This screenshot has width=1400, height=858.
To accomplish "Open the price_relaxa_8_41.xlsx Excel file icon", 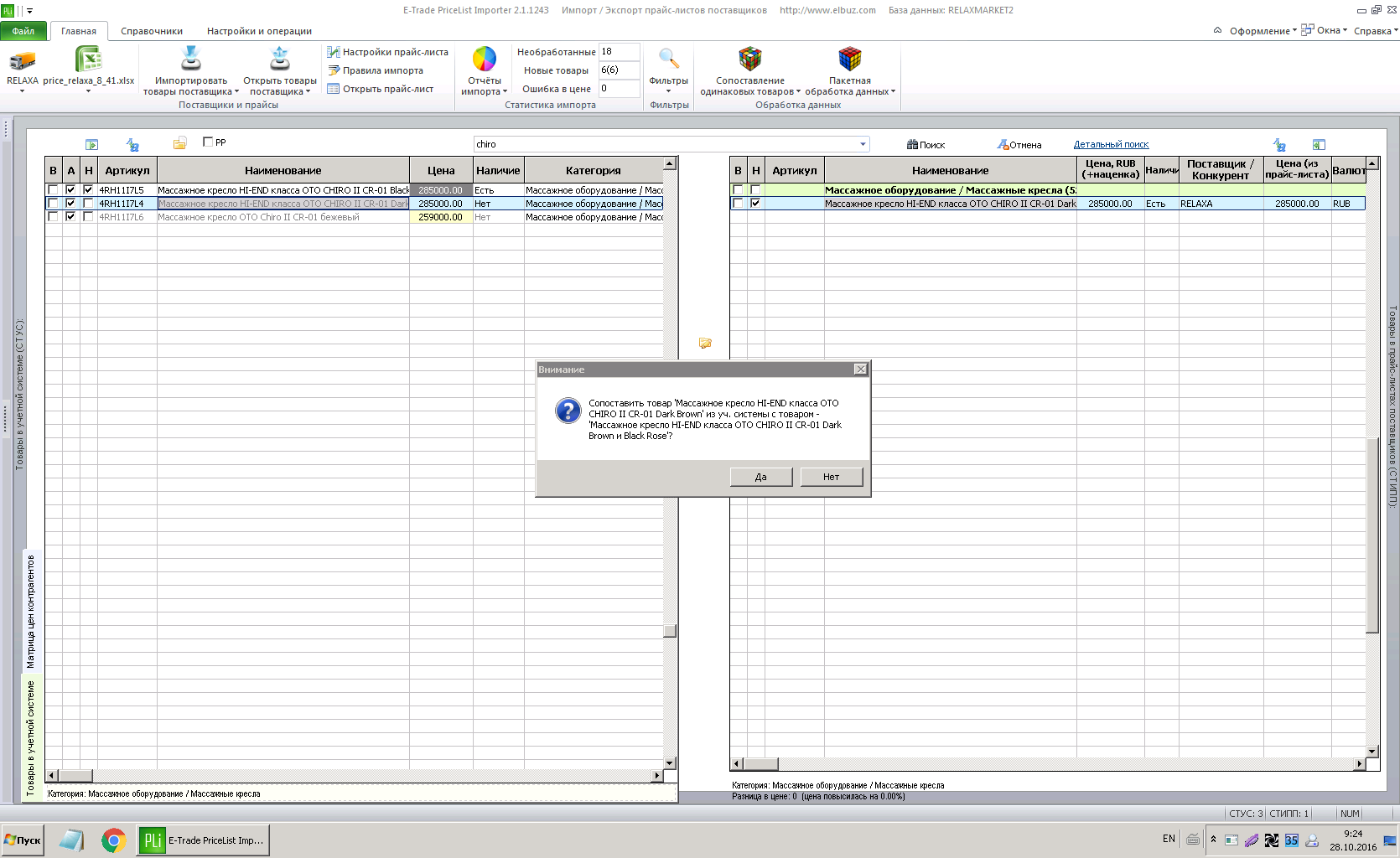I will 88,59.
